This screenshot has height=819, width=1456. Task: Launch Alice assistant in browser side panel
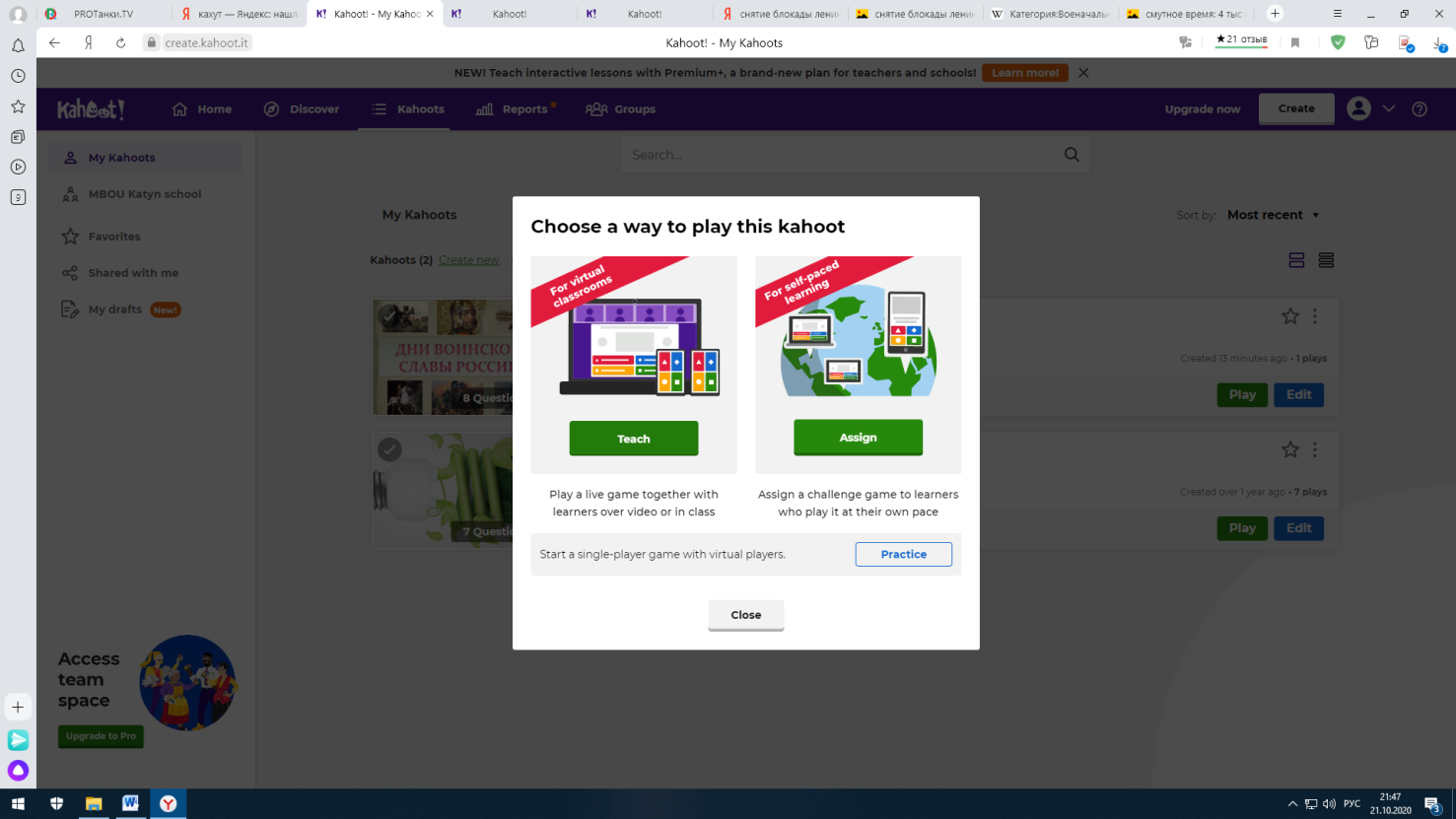pyautogui.click(x=18, y=770)
